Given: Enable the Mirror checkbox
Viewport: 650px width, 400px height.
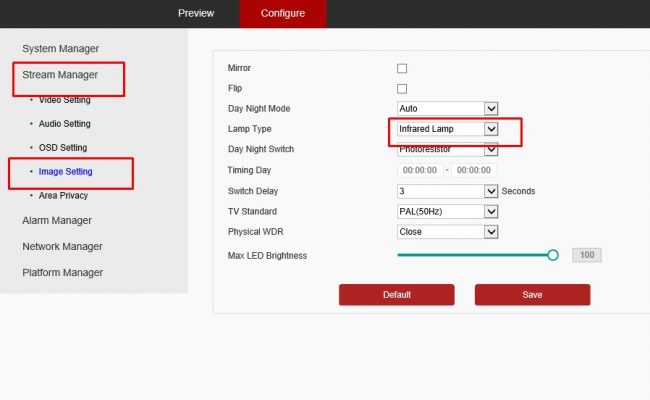Looking at the screenshot, I should tap(402, 68).
